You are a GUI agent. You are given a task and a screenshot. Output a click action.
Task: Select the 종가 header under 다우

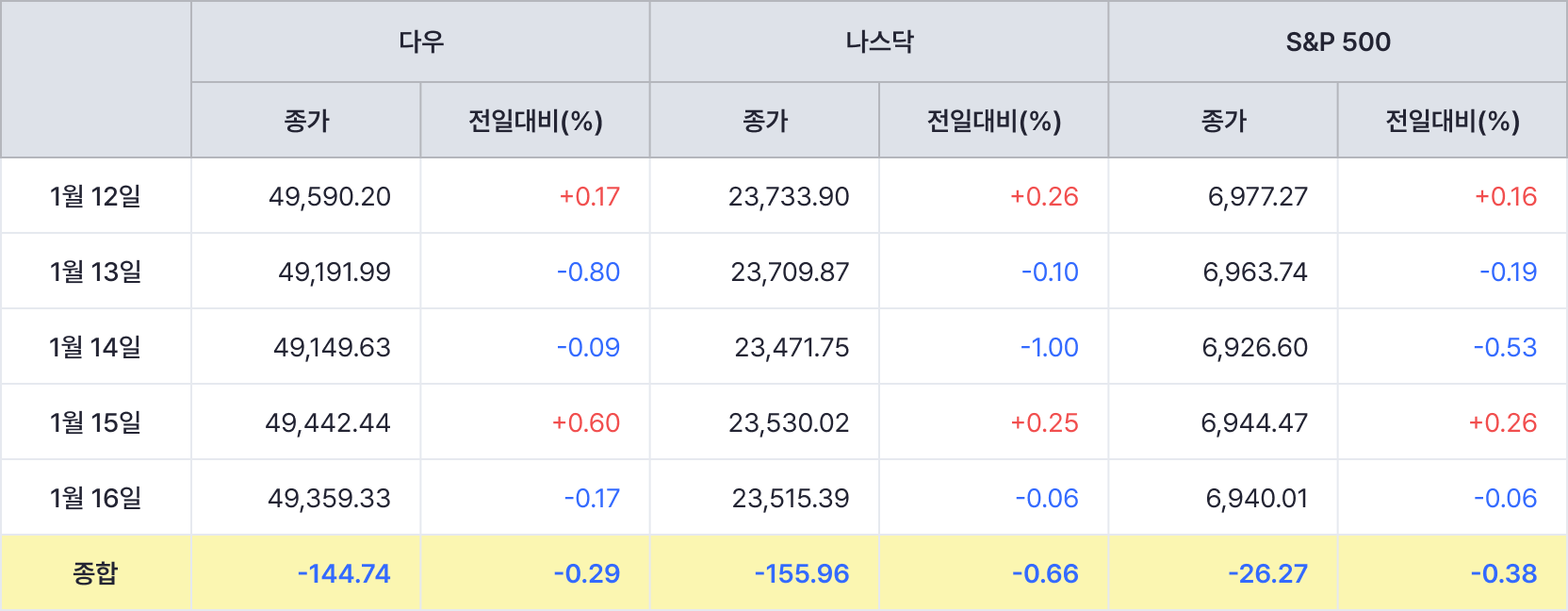pos(306,121)
